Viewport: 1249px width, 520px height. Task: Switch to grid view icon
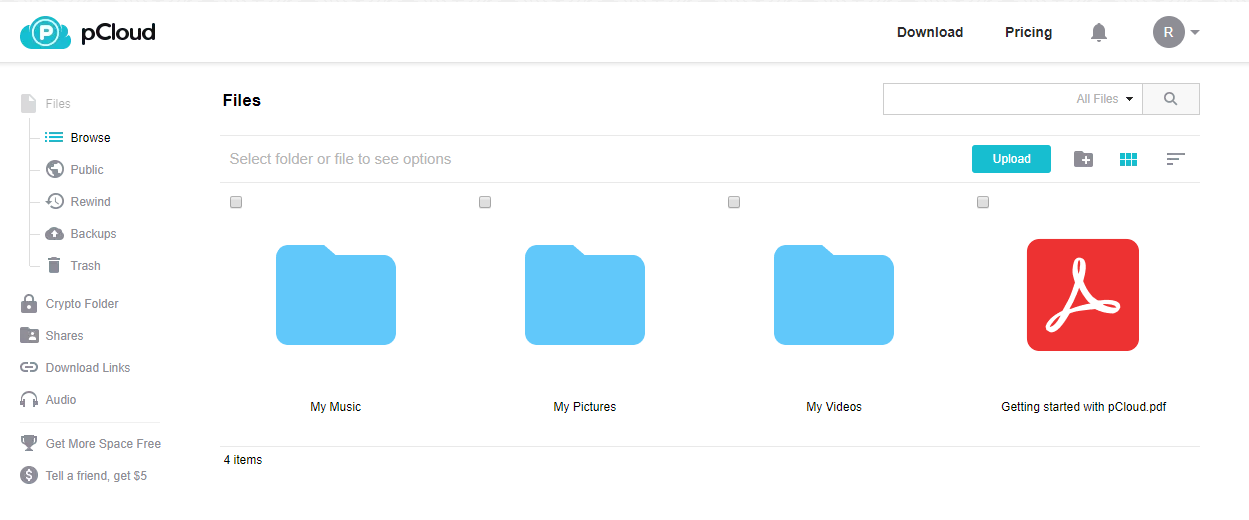pyautogui.click(x=1128, y=159)
